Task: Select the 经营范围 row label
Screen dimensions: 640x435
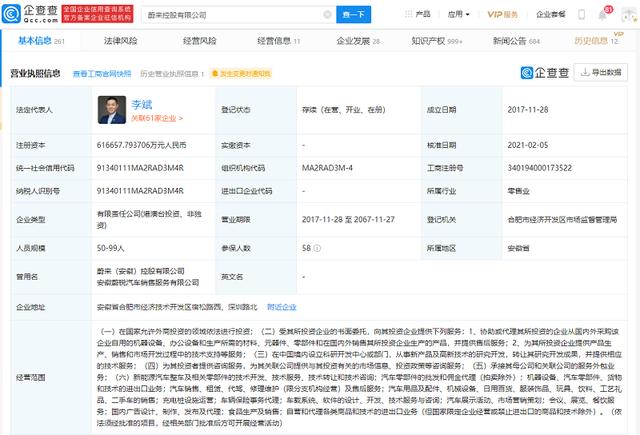Action: pos(31,377)
